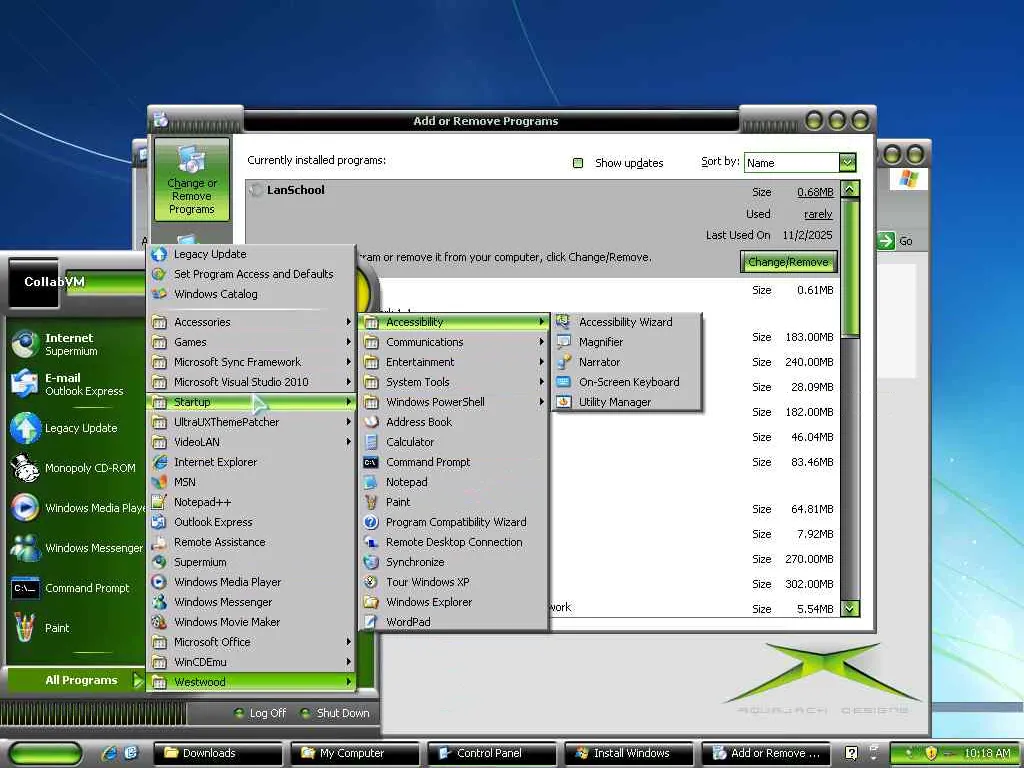Switch to Control Panel taskbar window
This screenshot has width=1024, height=768.
click(x=492, y=753)
